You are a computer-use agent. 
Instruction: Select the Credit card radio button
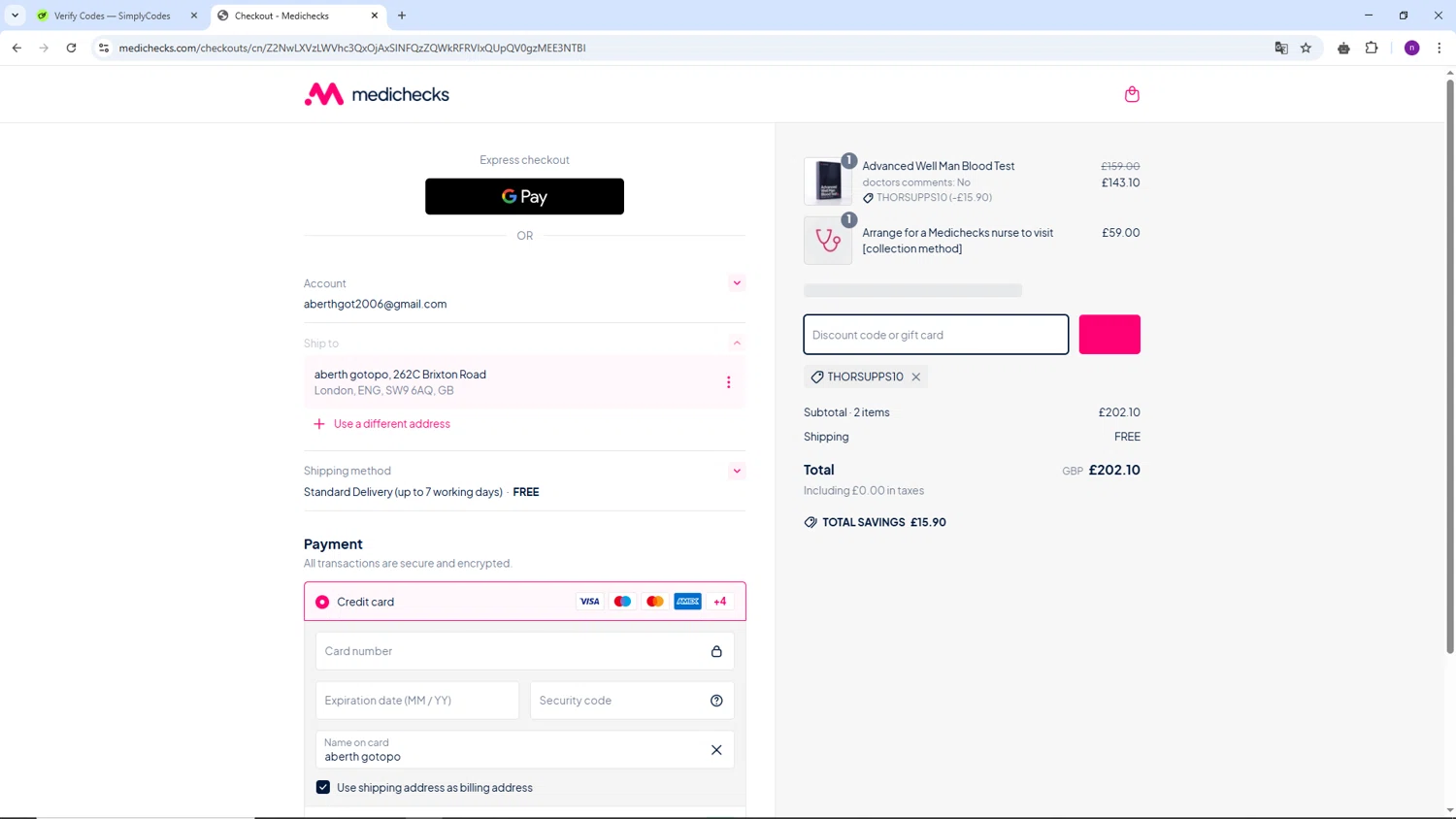(x=322, y=602)
